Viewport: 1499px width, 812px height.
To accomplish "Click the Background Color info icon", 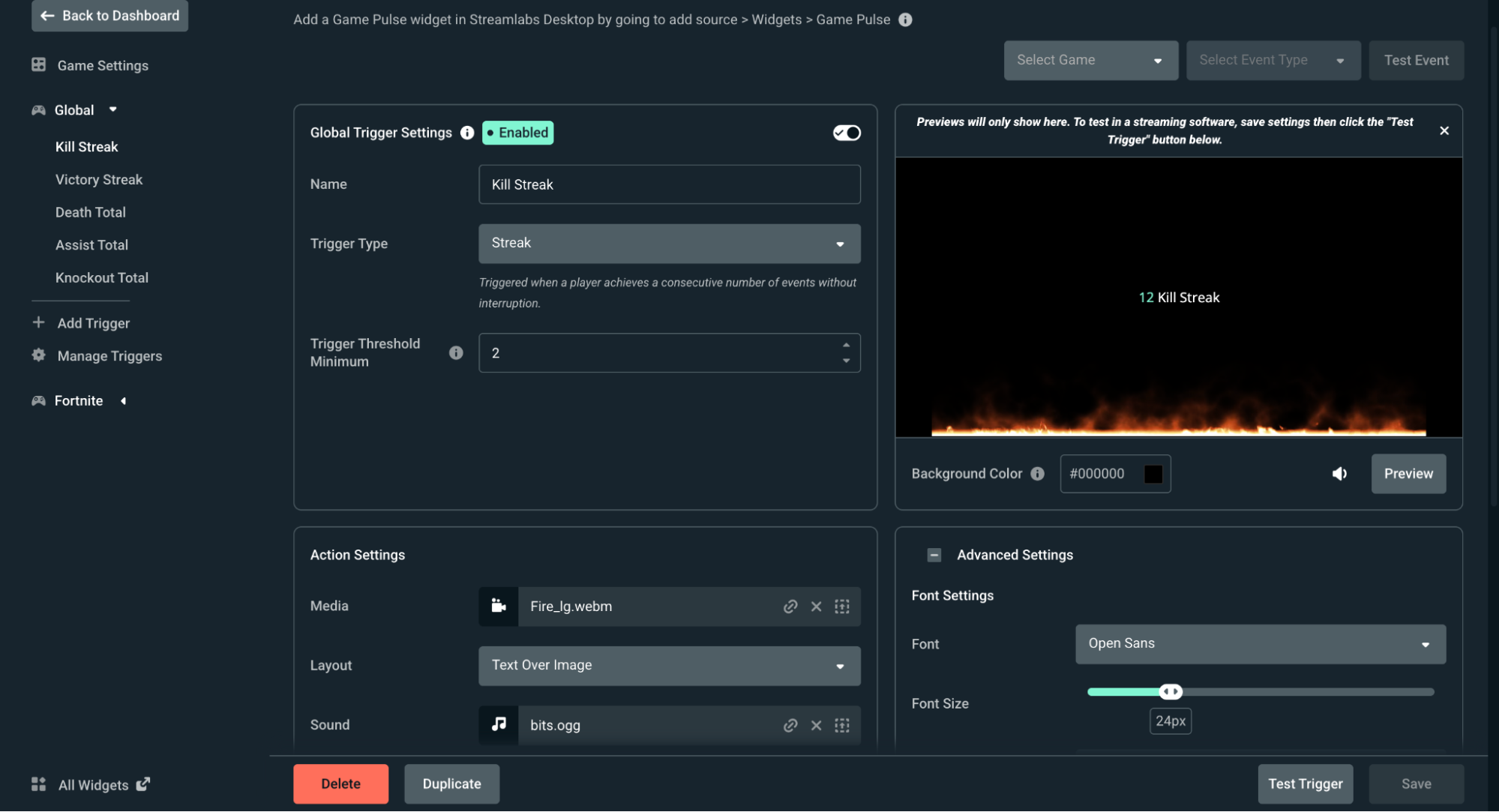I will [x=1038, y=473].
